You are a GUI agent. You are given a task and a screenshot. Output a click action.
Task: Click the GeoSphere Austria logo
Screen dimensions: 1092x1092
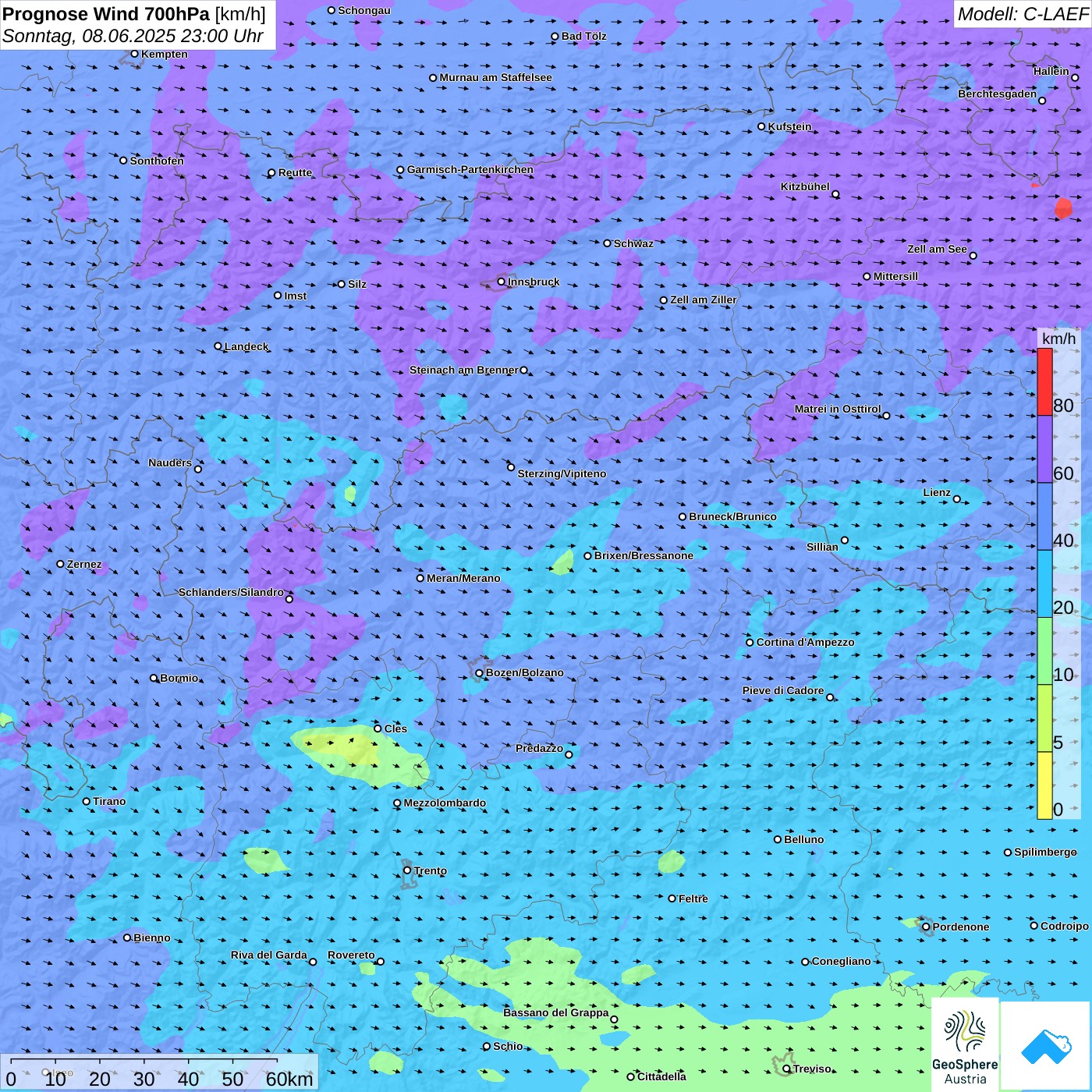pyautogui.click(x=965, y=1045)
